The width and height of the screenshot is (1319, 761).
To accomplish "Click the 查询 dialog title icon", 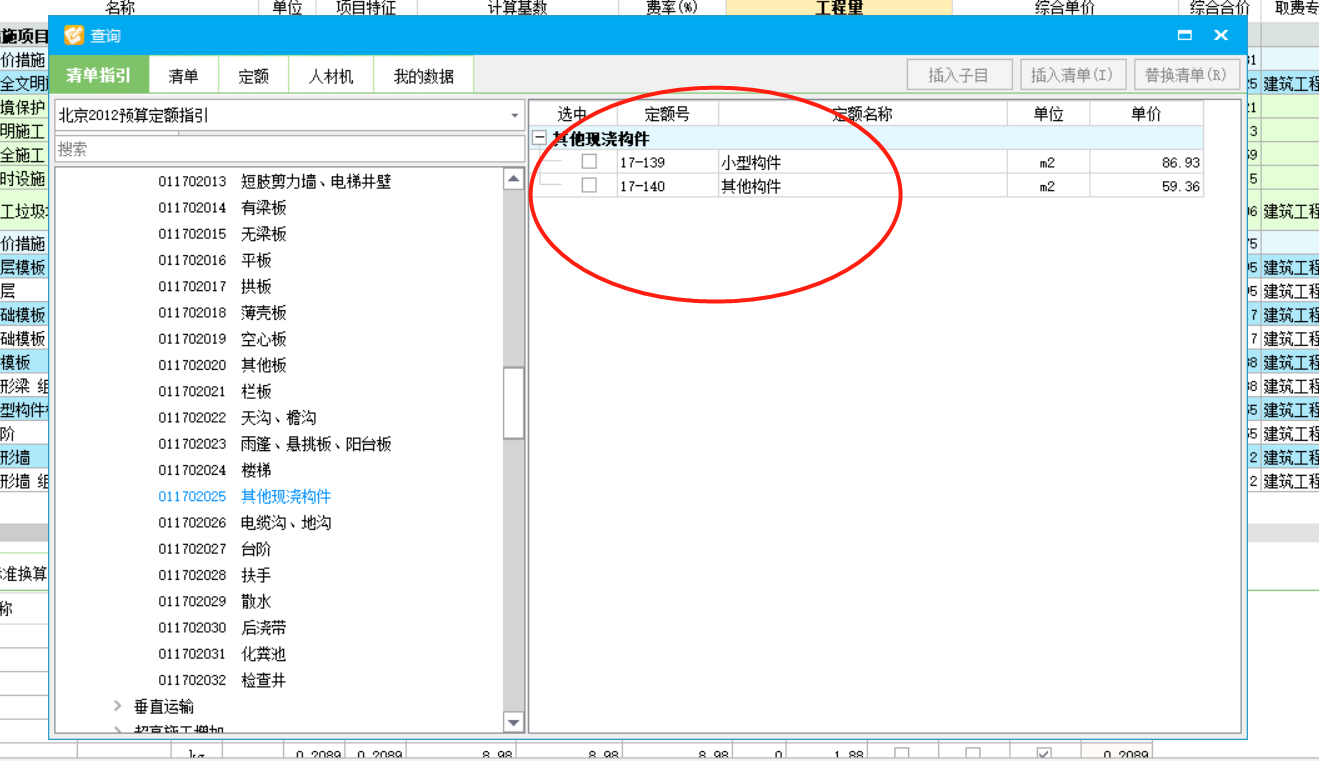I will pos(73,35).
